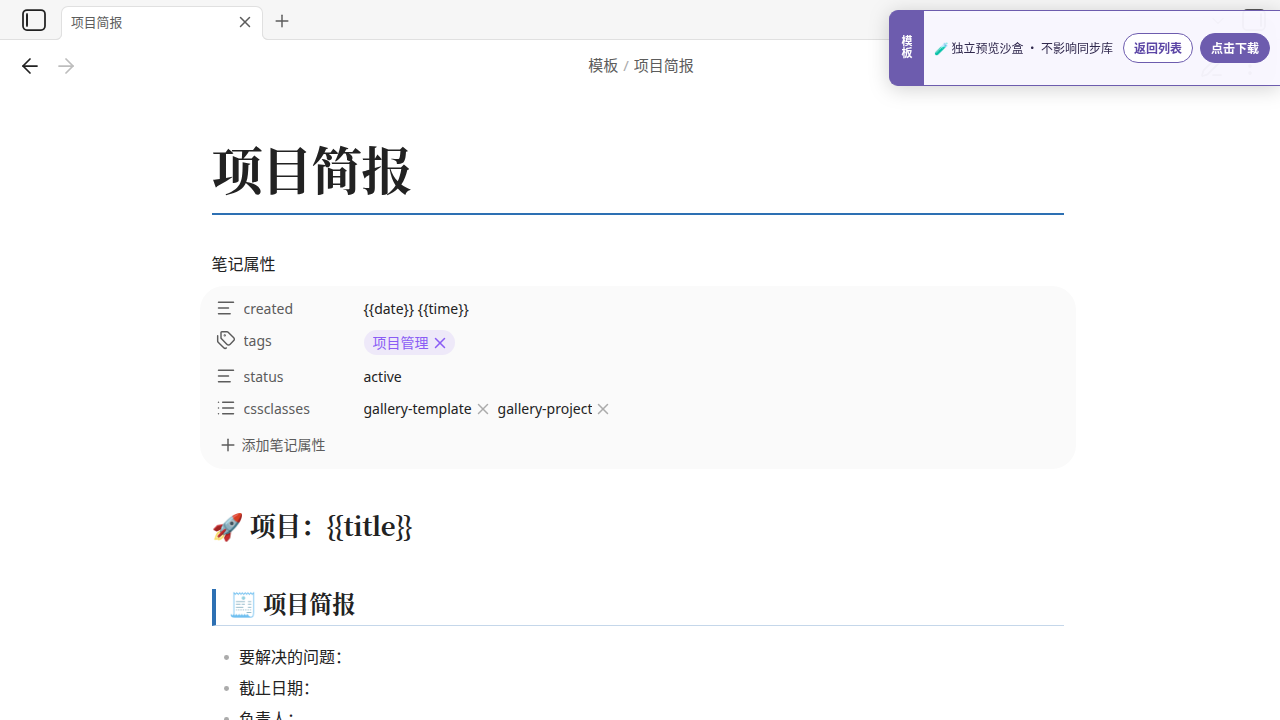1280x720 pixels.
Task: Click 项目简报 in the breadcrumb
Action: tap(663, 66)
